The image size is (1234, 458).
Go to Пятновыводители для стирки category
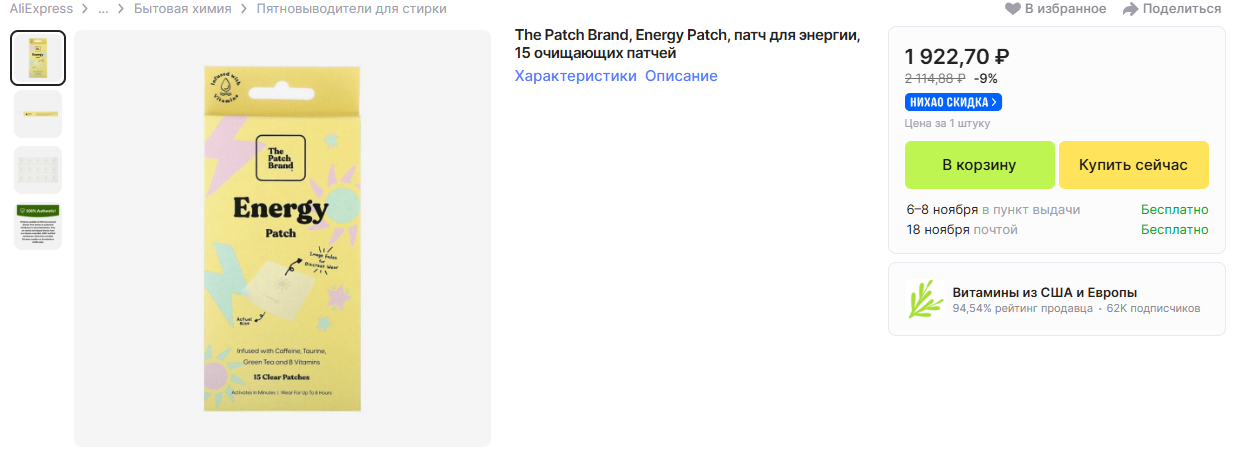point(351,9)
